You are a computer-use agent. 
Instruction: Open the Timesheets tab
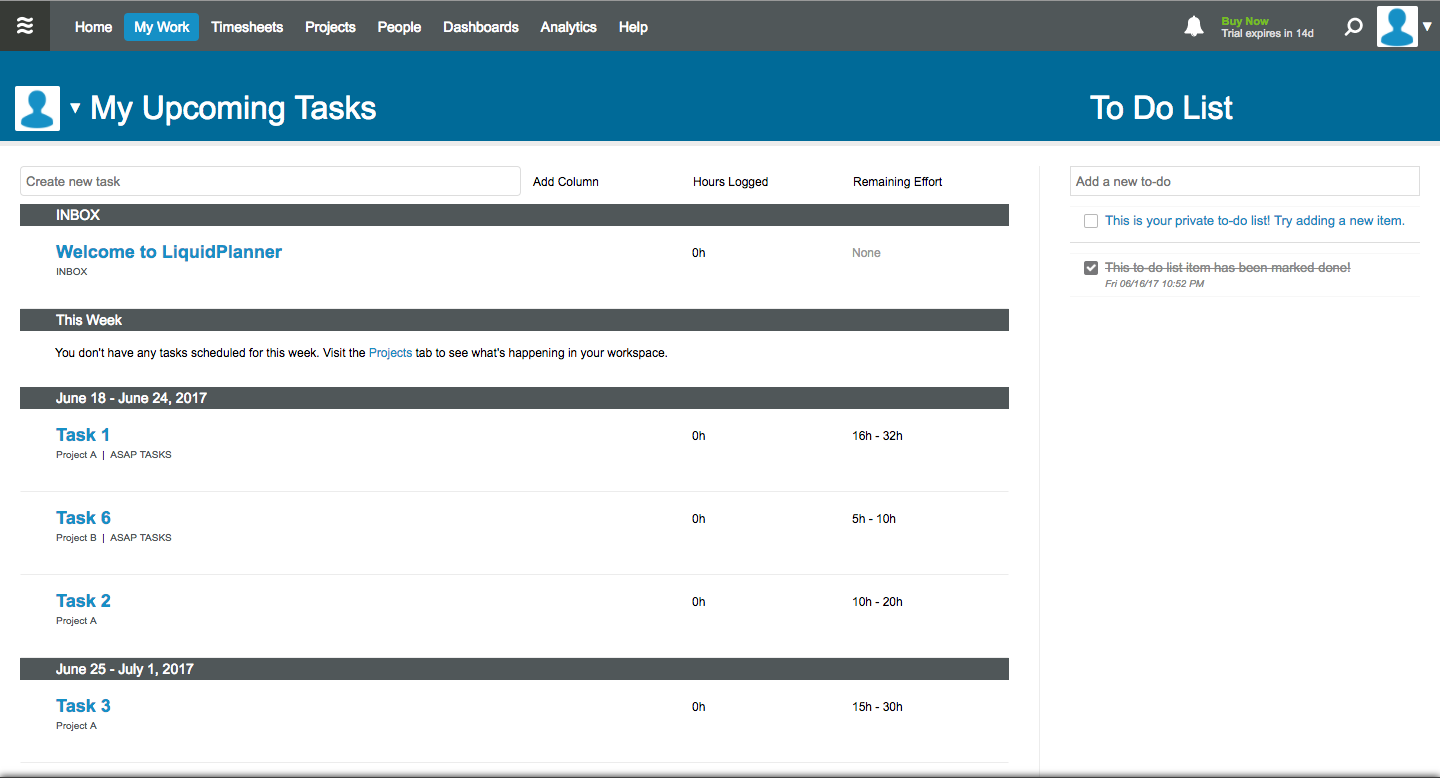coord(247,27)
